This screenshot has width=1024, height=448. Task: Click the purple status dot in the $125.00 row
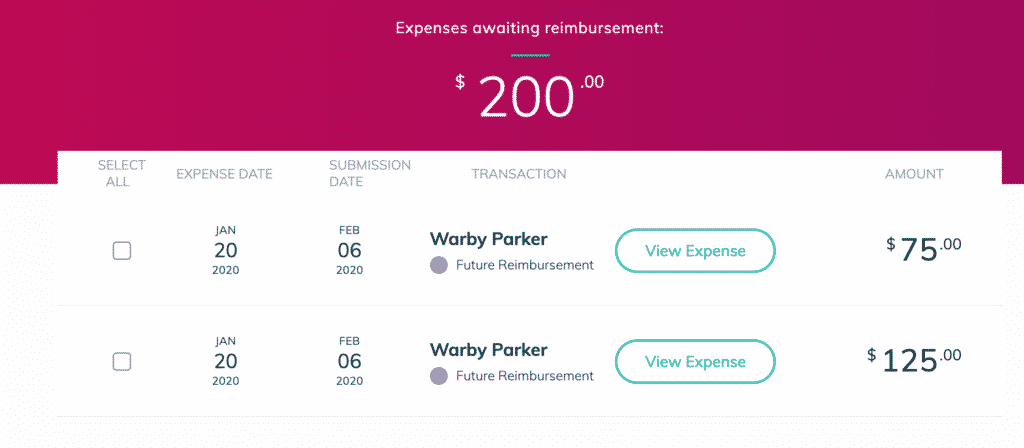click(439, 376)
